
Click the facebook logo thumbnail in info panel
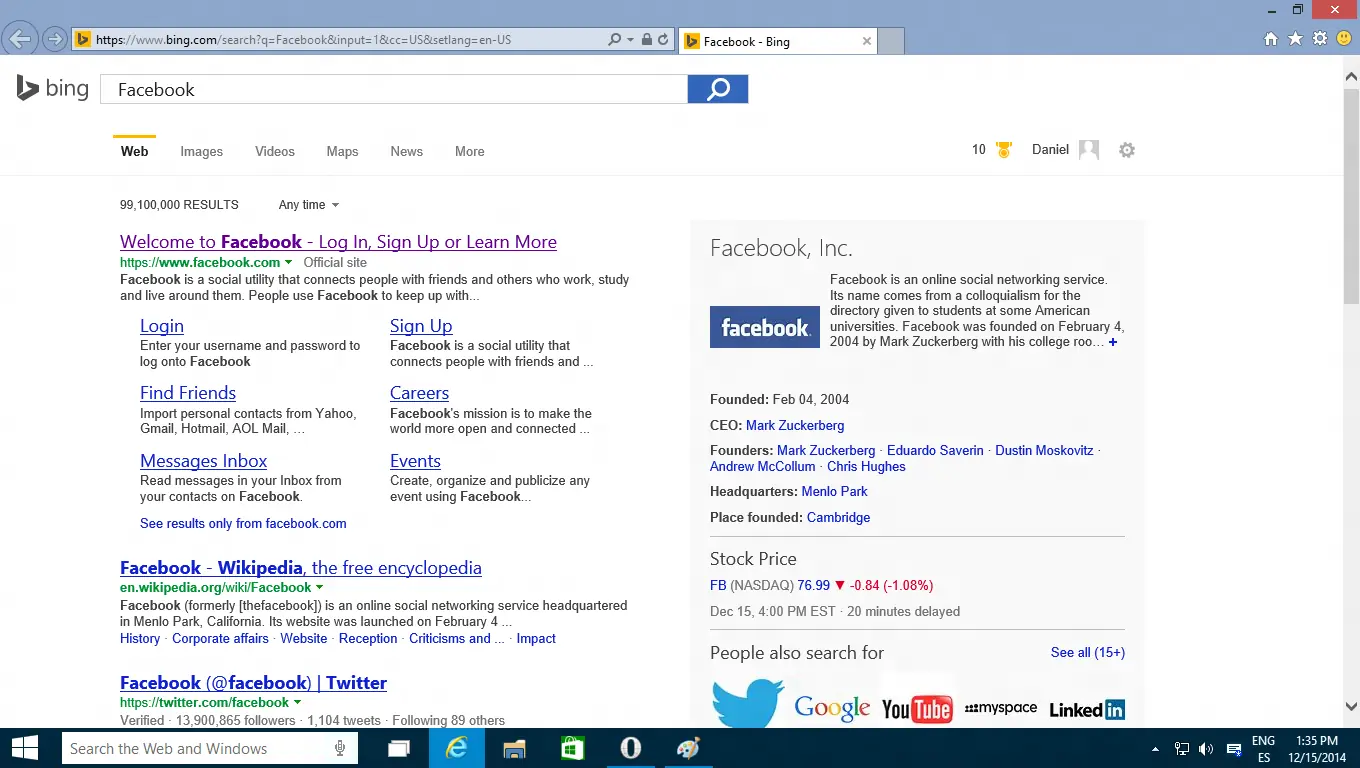764,326
